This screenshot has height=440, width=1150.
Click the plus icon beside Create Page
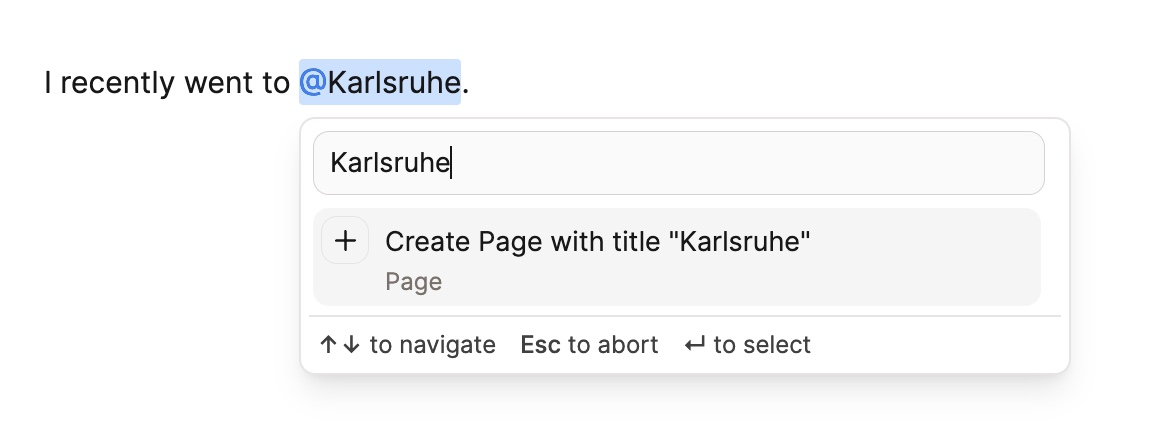click(345, 241)
